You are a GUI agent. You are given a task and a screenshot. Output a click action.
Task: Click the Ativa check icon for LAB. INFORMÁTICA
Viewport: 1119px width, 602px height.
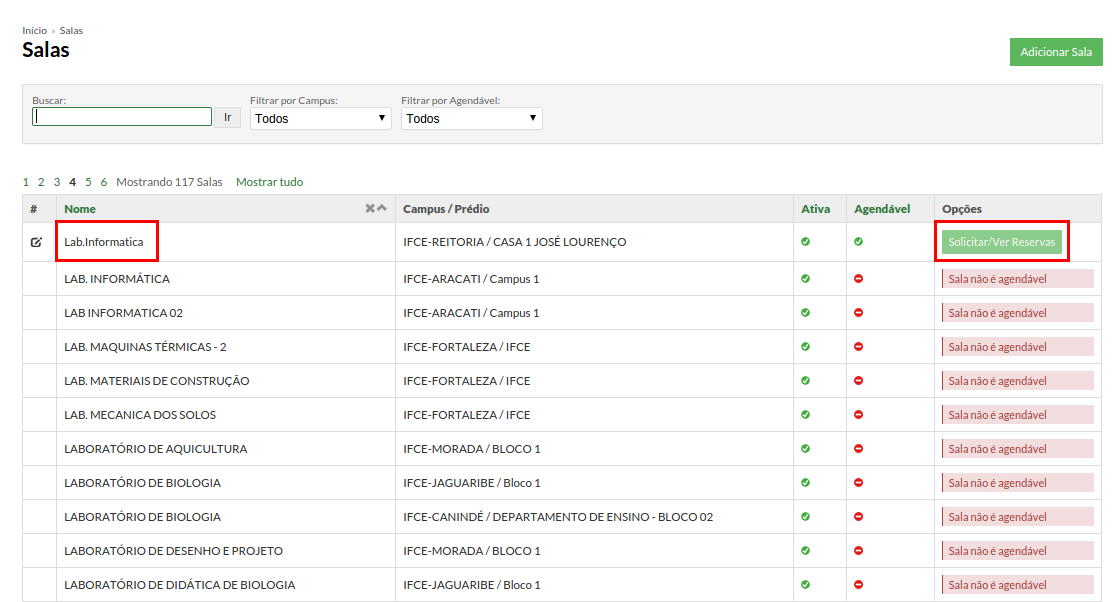pyautogui.click(x=806, y=279)
